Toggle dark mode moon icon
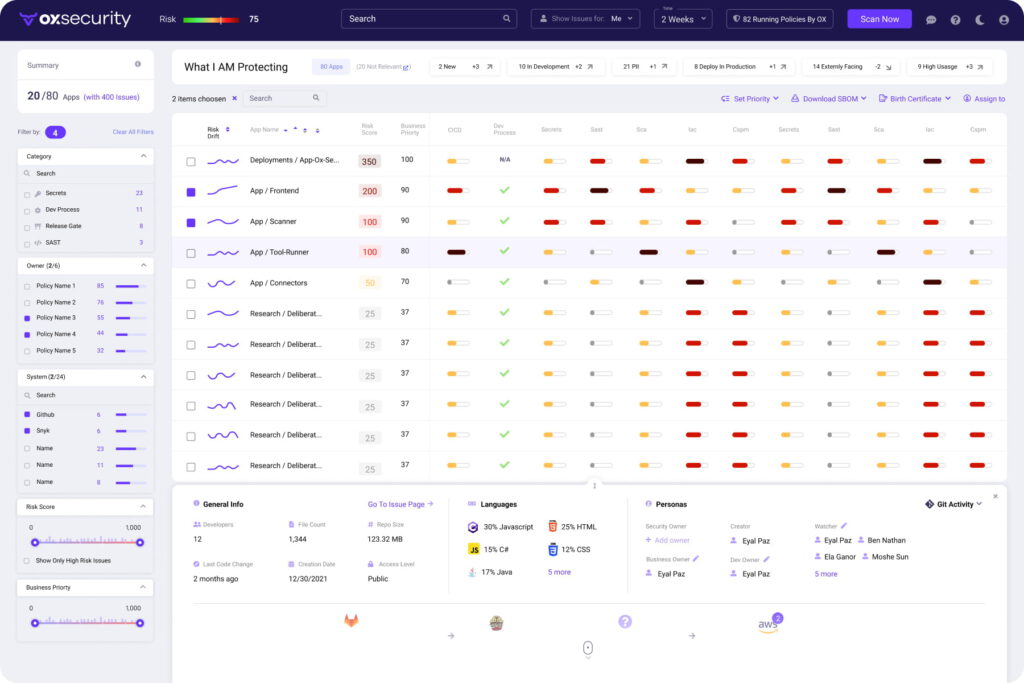Viewport: 1024px width, 683px height. click(x=979, y=19)
